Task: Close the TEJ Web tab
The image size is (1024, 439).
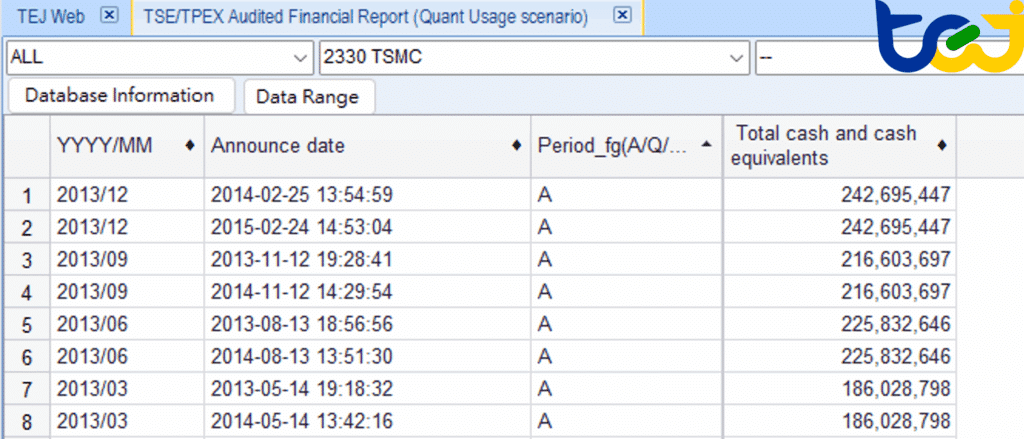Action: 110,17
